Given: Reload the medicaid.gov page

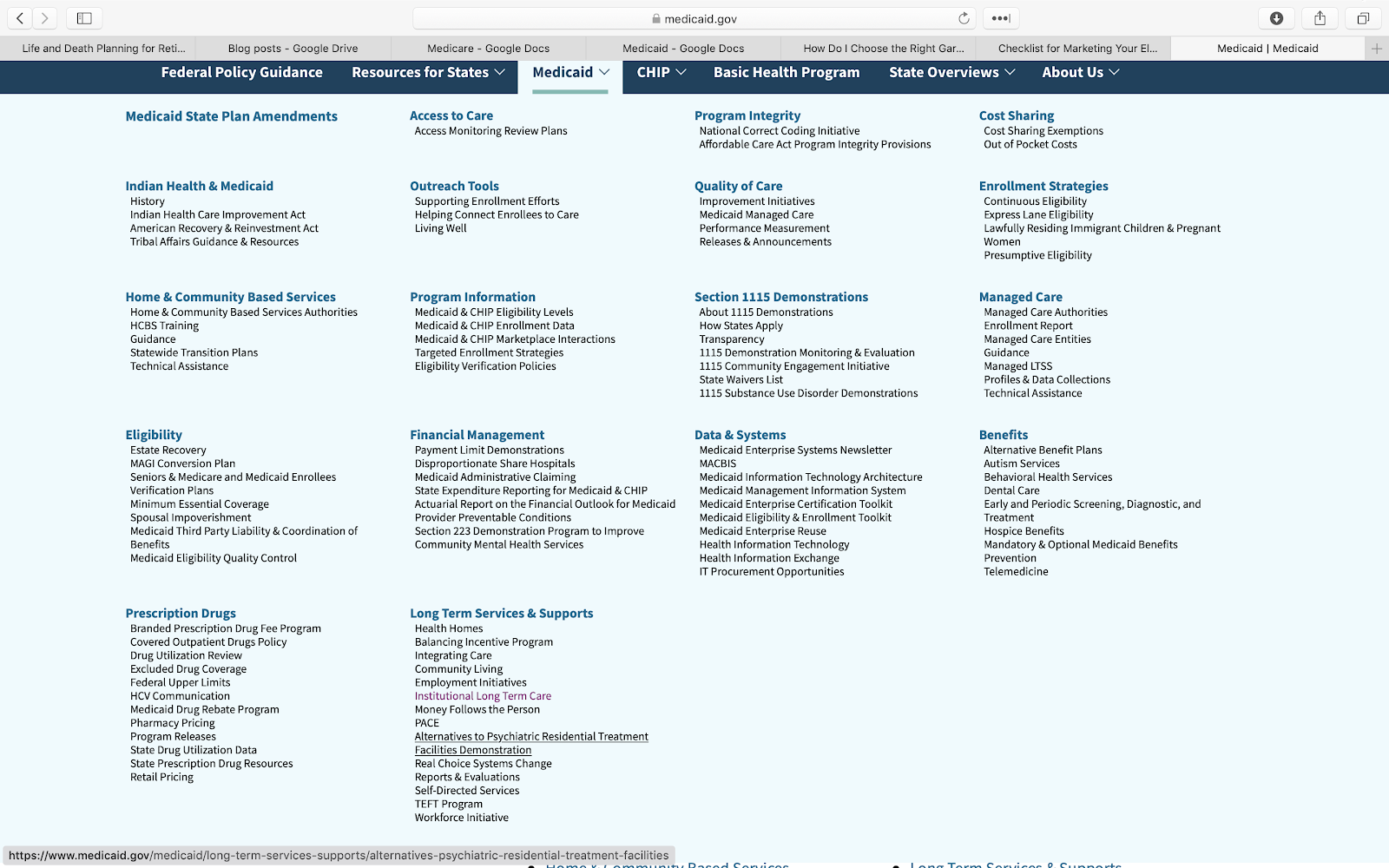Looking at the screenshot, I should 964,18.
